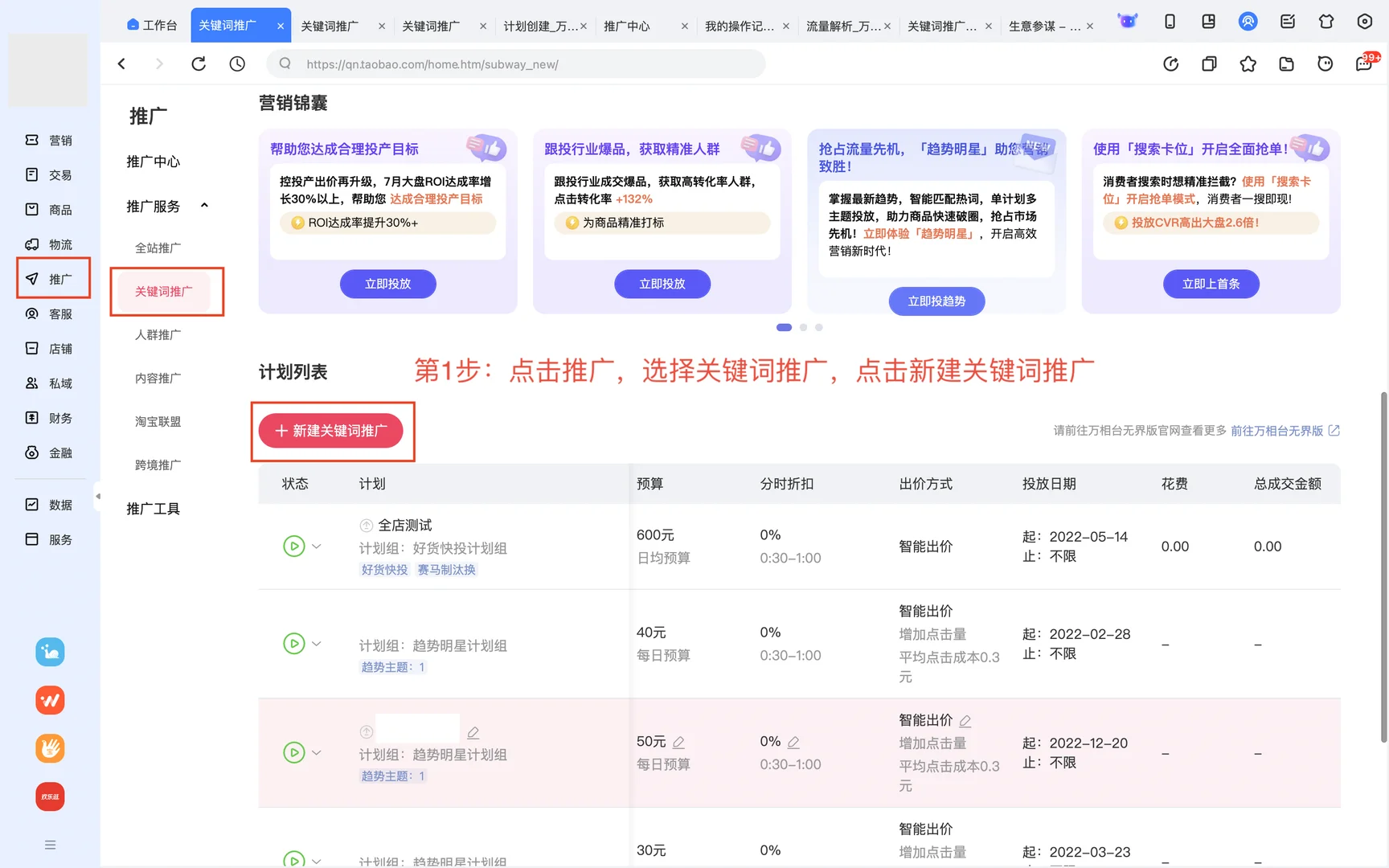Expand the 趋势明星计划组 row chevron
Image resolution: width=1389 pixels, height=868 pixels.
coord(316,643)
